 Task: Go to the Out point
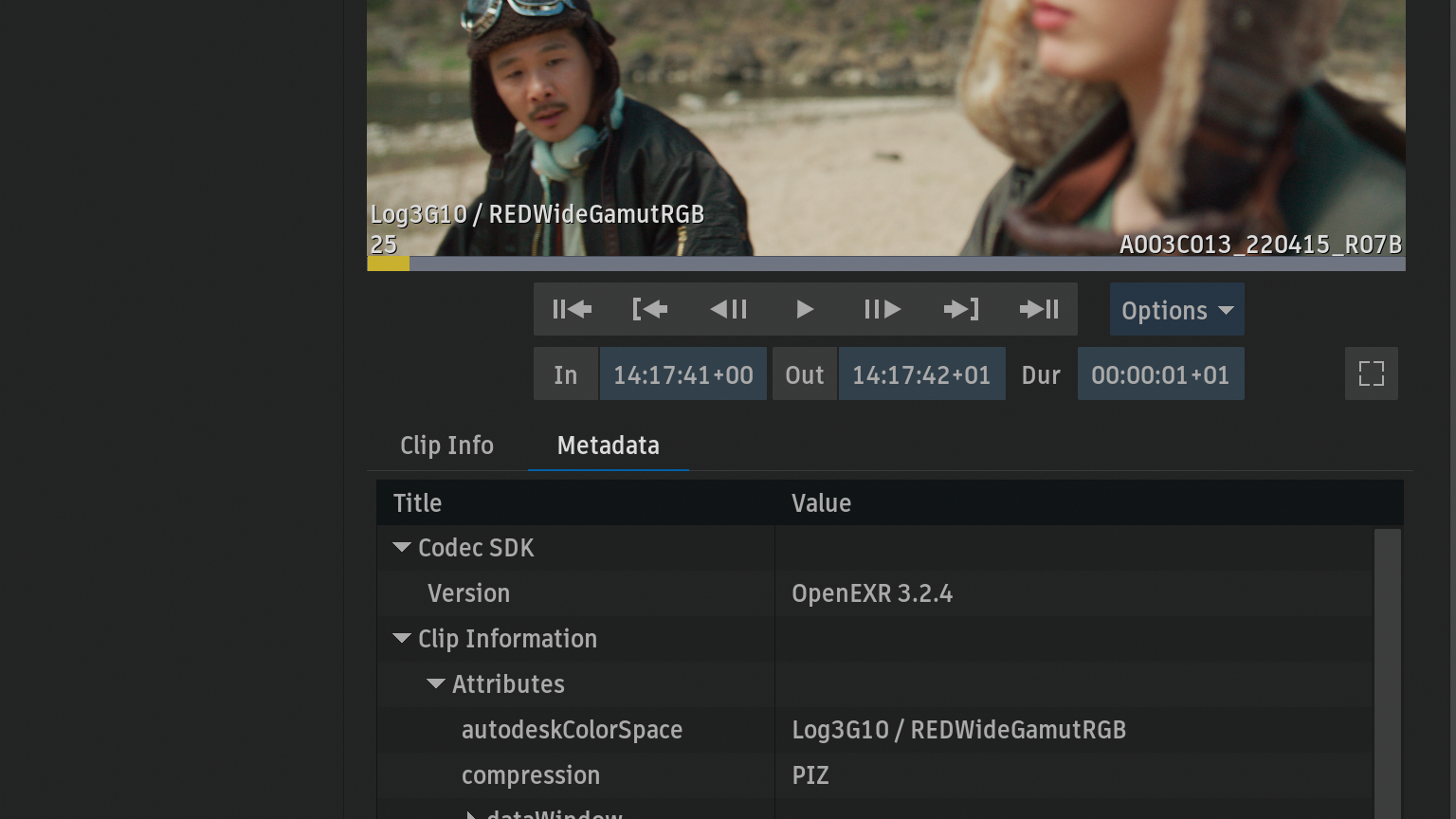[x=960, y=309]
